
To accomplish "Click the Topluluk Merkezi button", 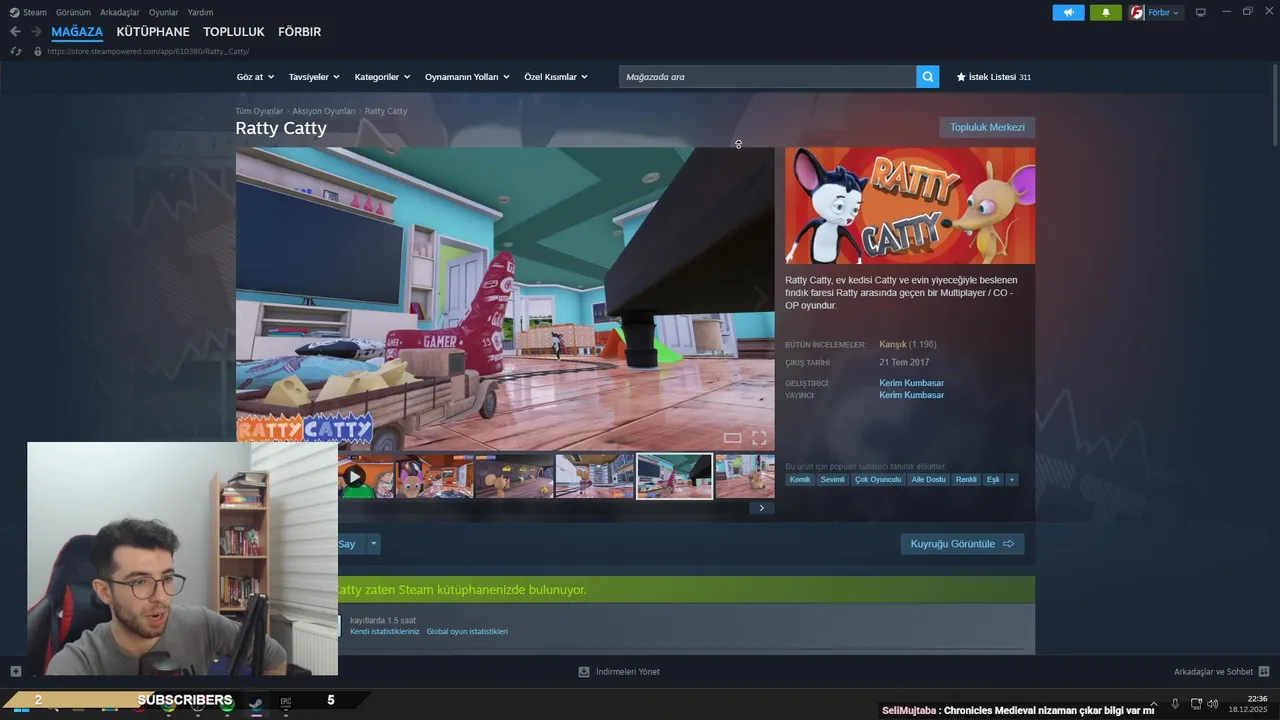I will point(987,127).
